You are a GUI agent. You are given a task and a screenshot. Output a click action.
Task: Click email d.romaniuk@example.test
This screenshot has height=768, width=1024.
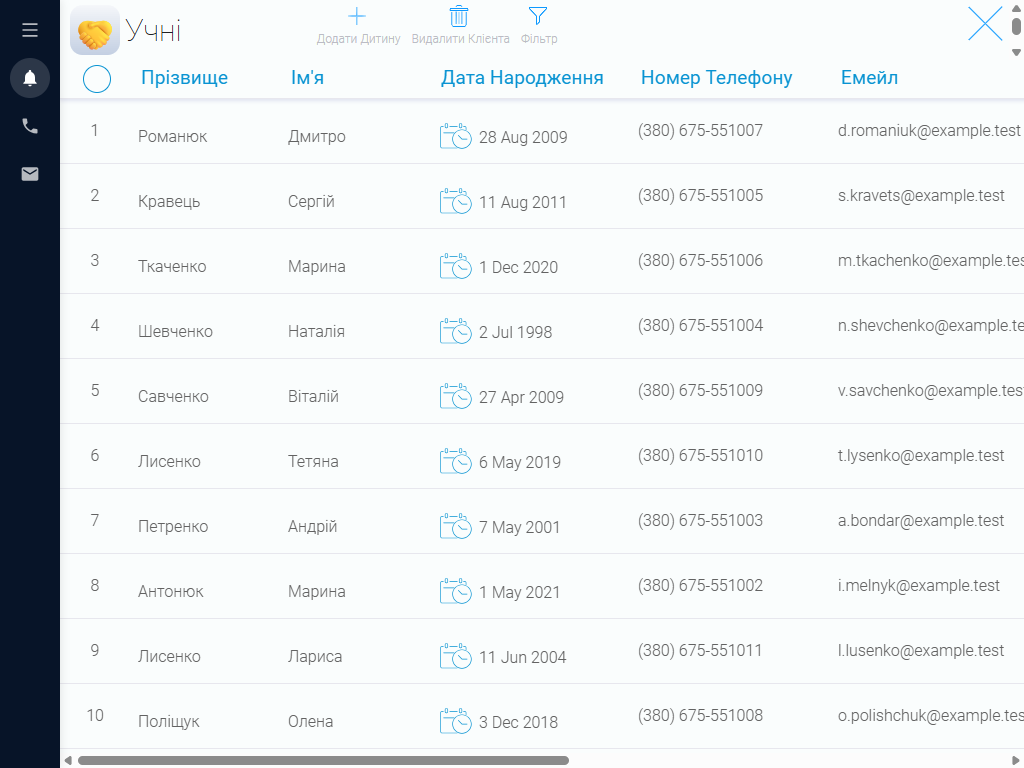coord(929,131)
